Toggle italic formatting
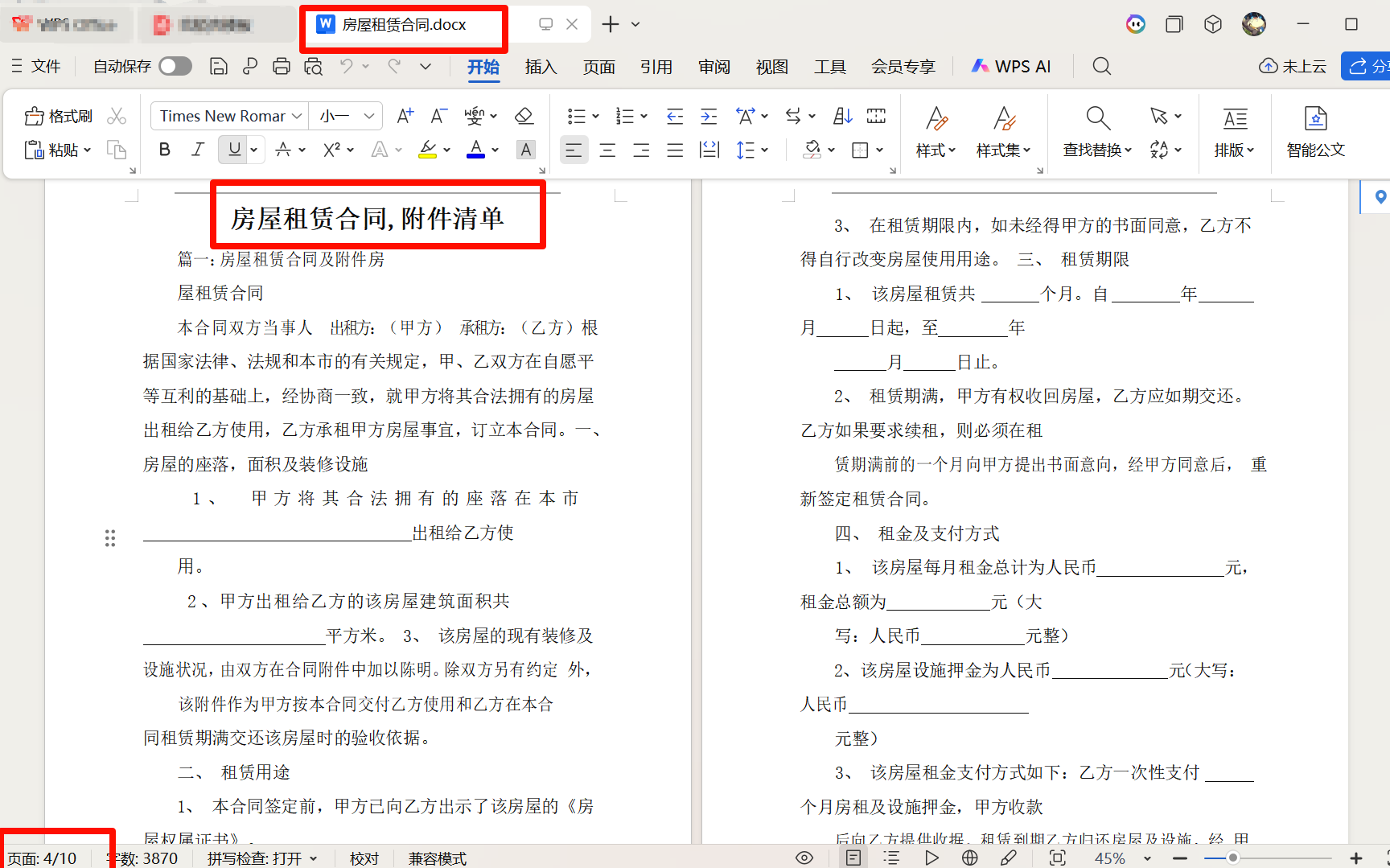Image resolution: width=1390 pixels, height=868 pixels. point(197,150)
